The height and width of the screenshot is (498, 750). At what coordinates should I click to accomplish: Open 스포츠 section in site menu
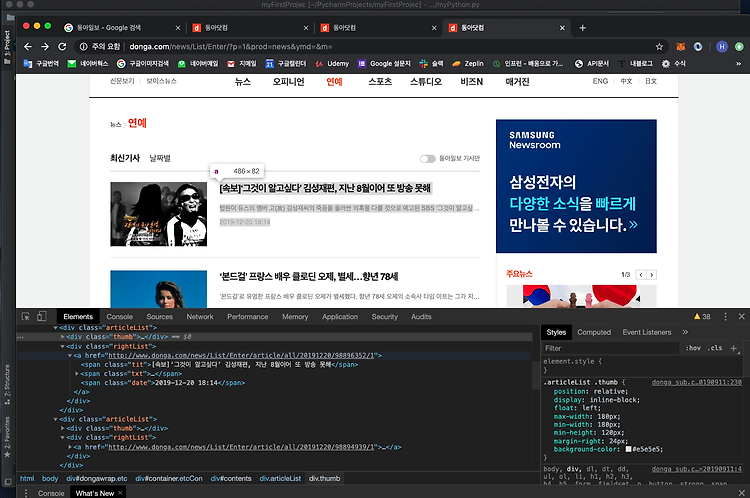coord(380,82)
